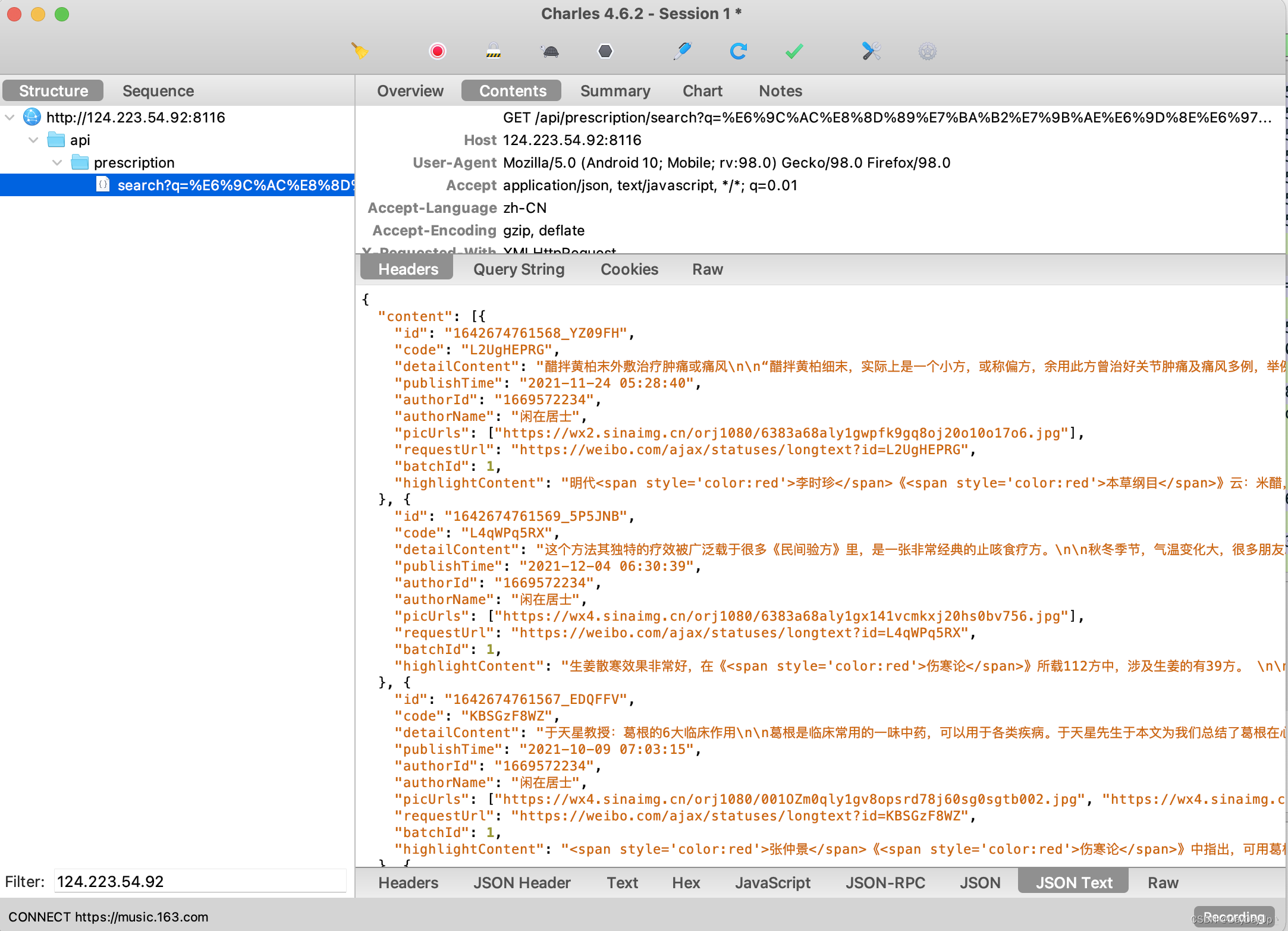Screen dimensions: 1288x931
Task: Click the green checkmark validate icon
Action: pos(794,51)
